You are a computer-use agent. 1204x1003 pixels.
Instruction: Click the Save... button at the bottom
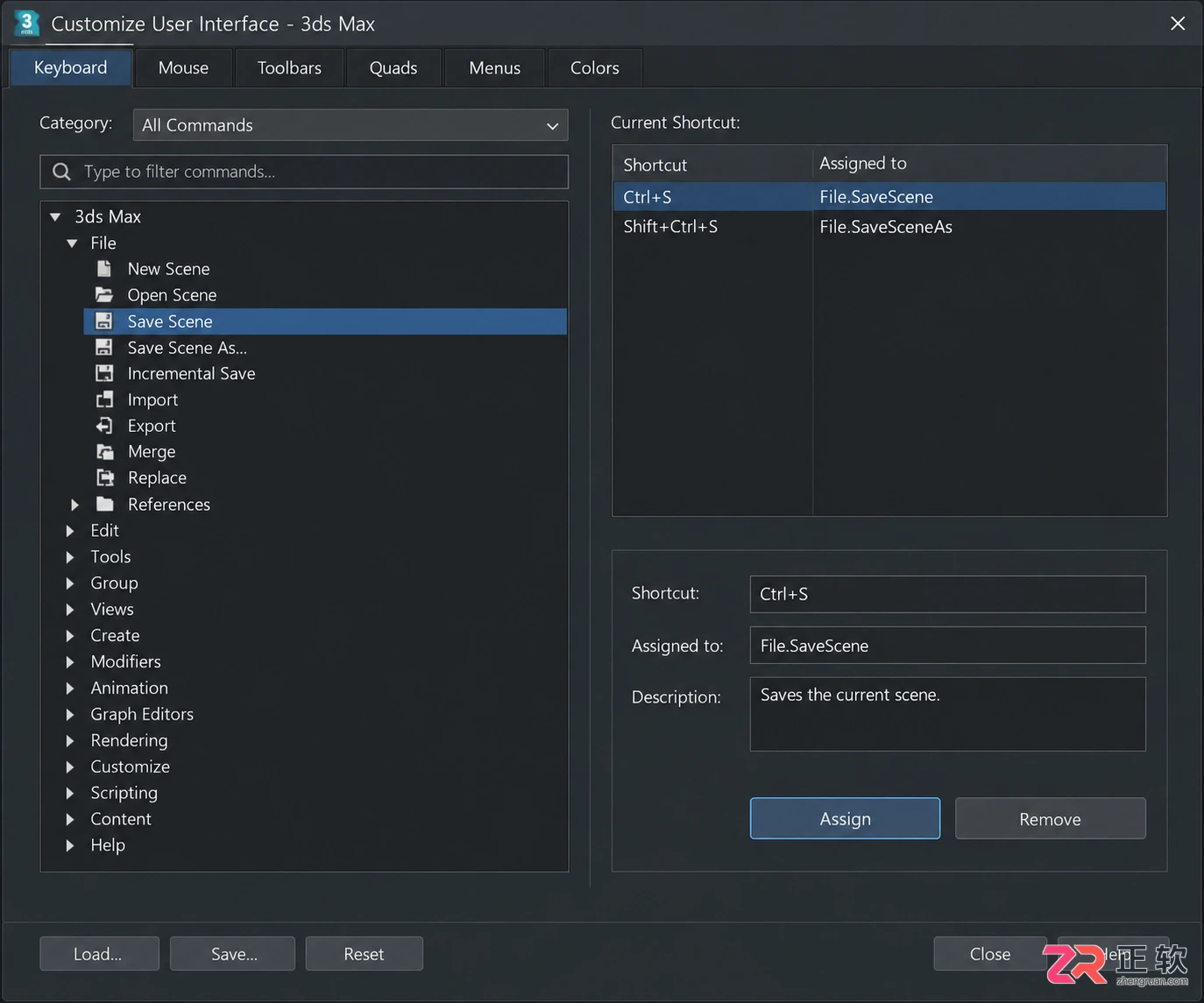[233, 954]
